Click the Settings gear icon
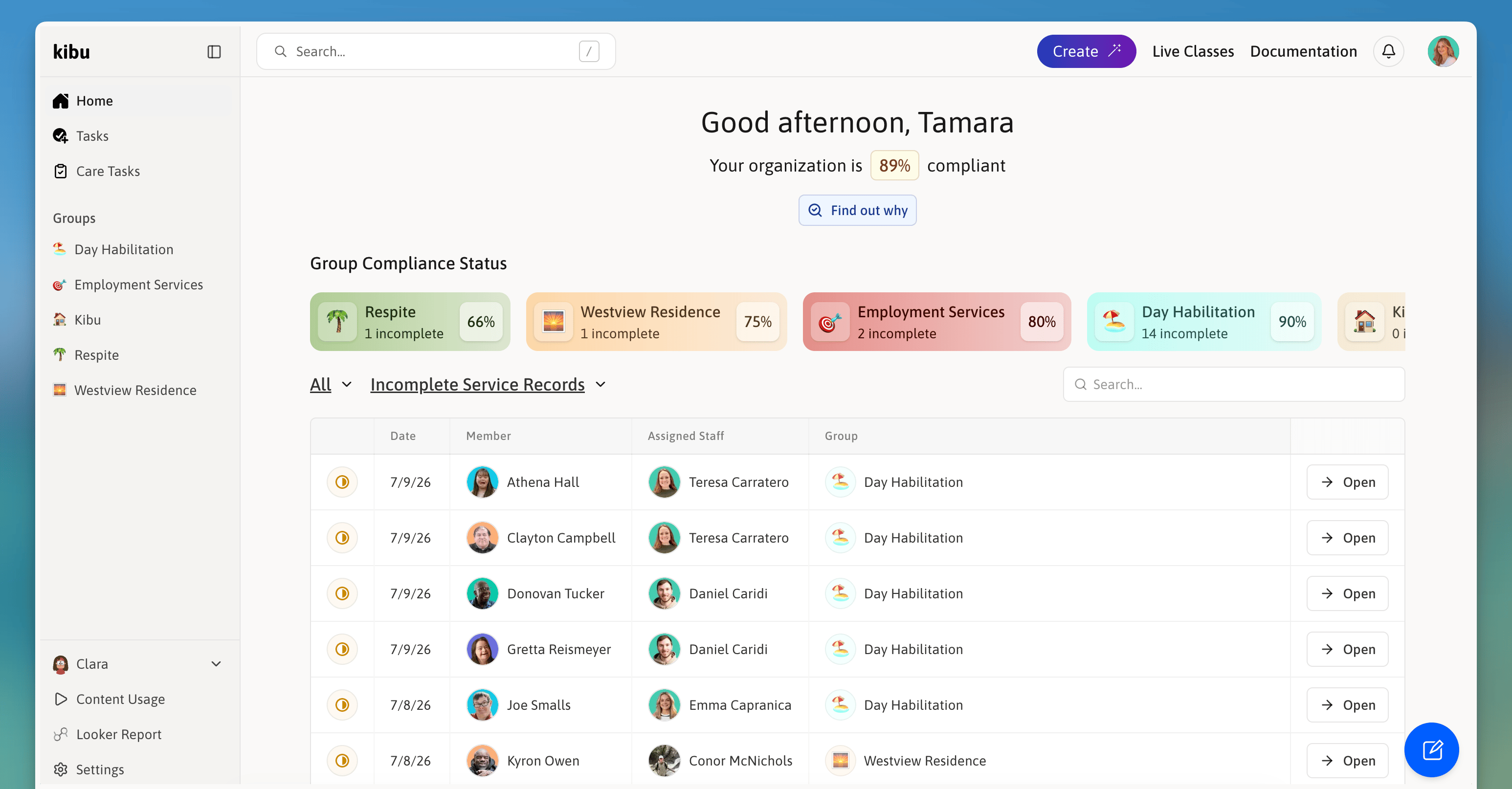The height and width of the screenshot is (789, 1512). click(x=61, y=769)
